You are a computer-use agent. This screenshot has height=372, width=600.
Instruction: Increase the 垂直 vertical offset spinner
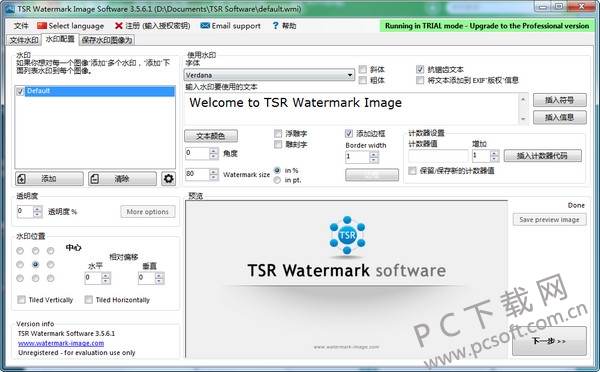(x=160, y=276)
